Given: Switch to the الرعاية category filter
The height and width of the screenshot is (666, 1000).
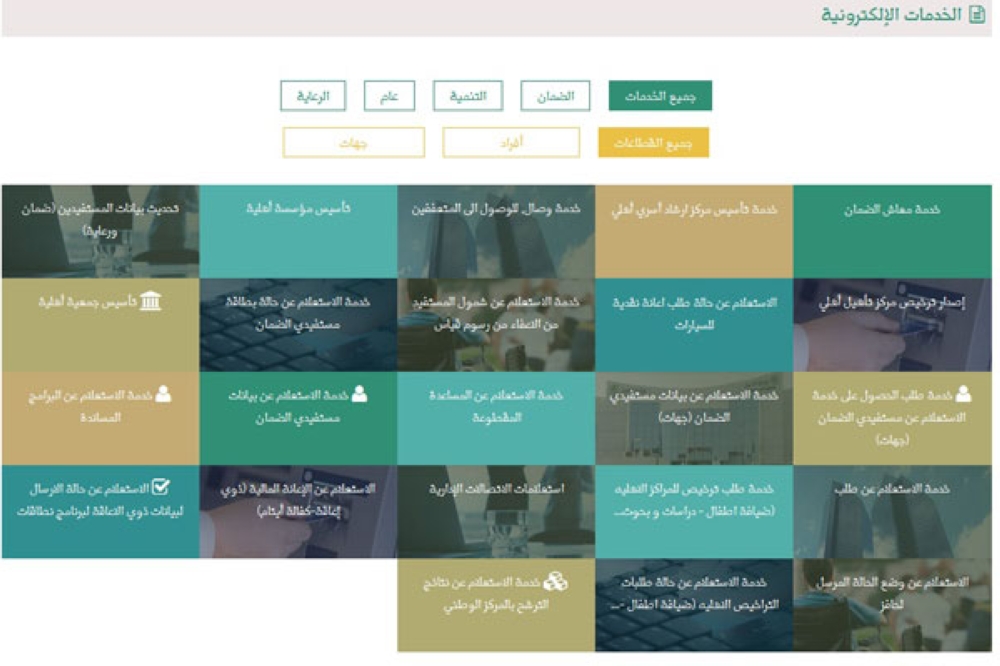Looking at the screenshot, I should point(312,96).
